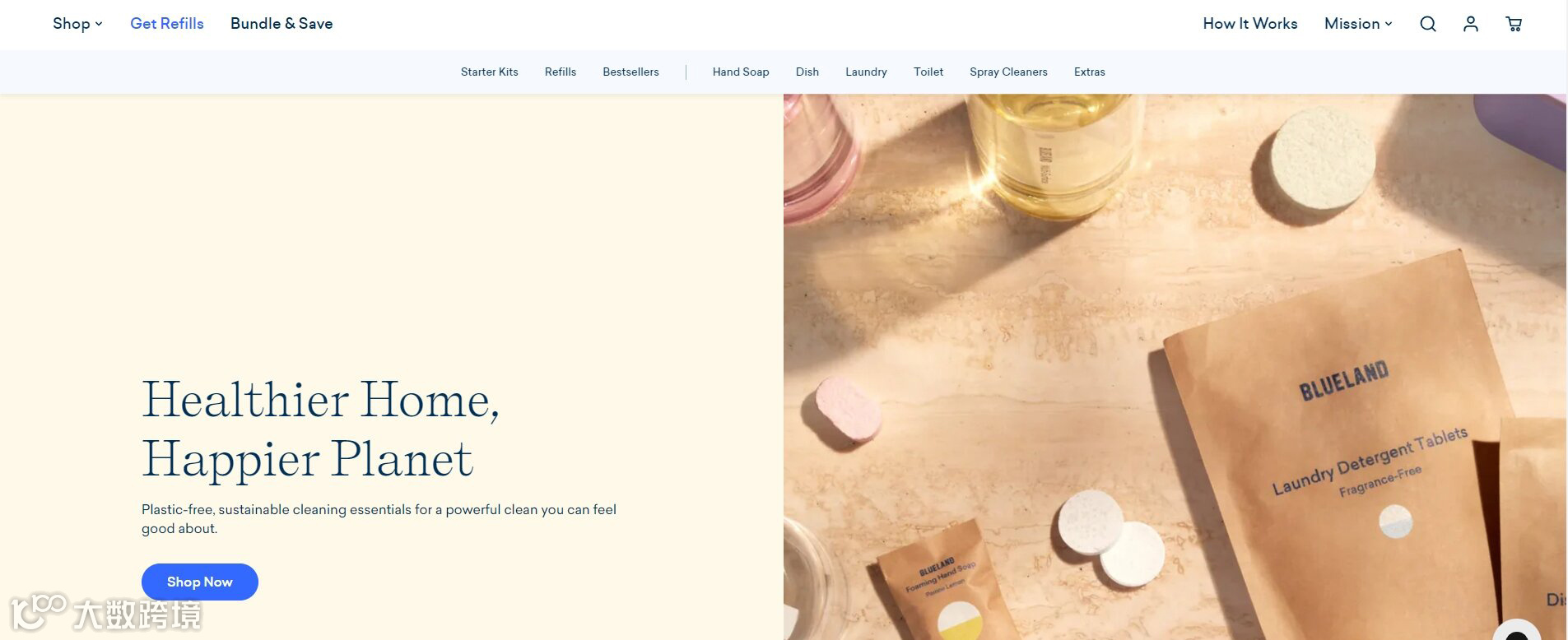Image resolution: width=1568 pixels, height=640 pixels.
Task: View the Extras category
Action: (x=1090, y=72)
